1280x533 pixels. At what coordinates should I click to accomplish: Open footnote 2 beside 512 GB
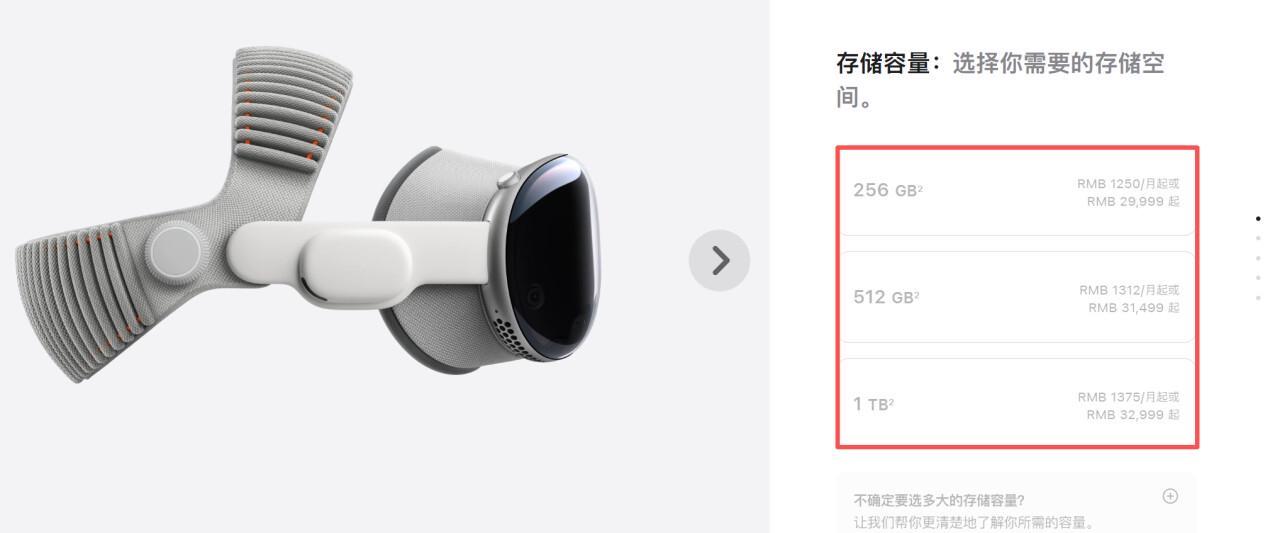(917, 293)
